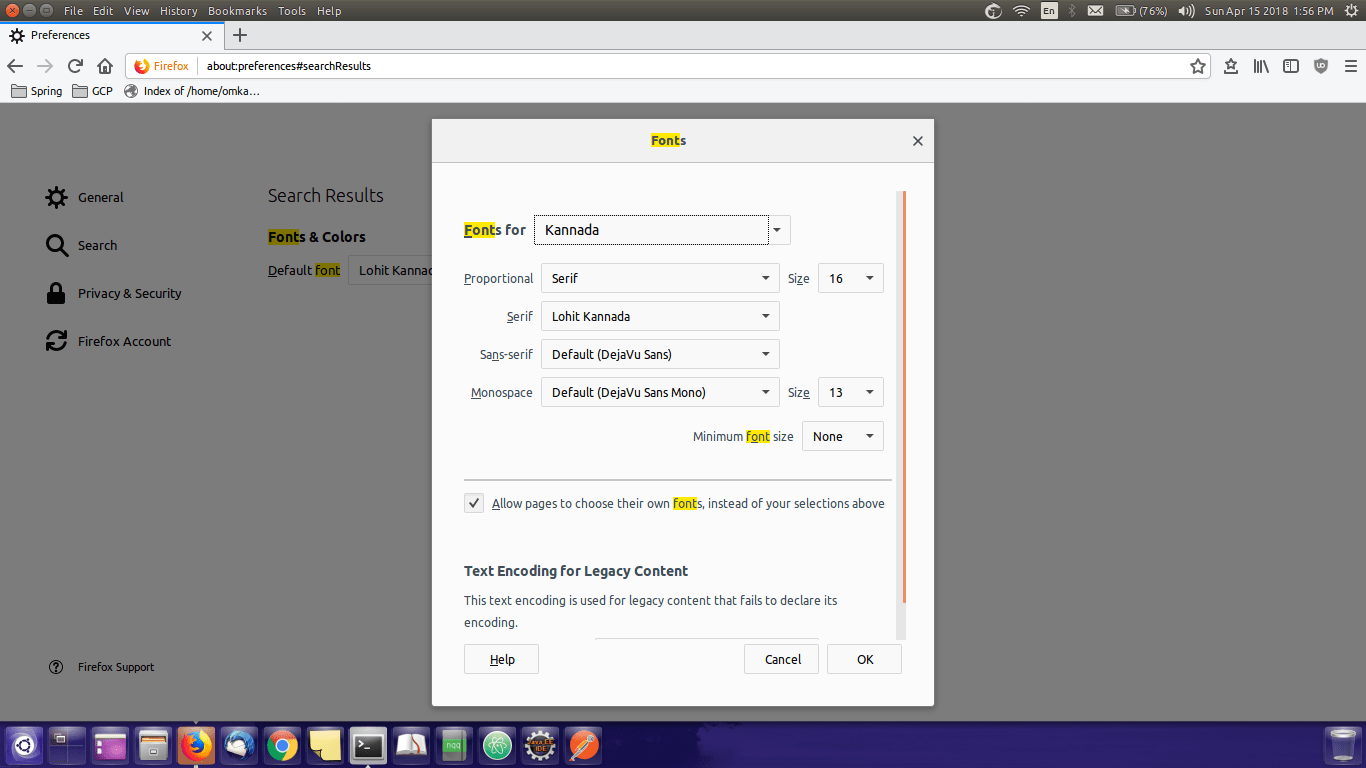Open the Serif Lohit Kannada dropdown
This screenshot has height=768, width=1366.
660,316
